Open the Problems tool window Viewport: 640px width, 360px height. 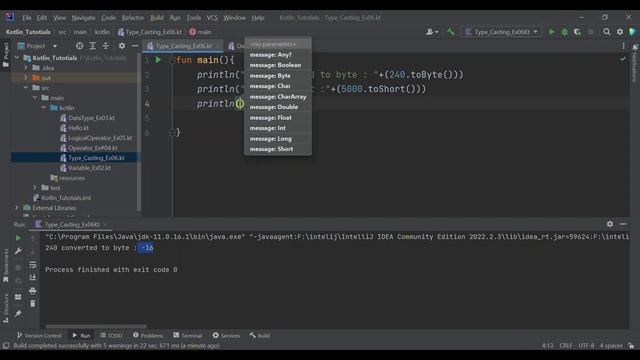[x=148, y=336]
